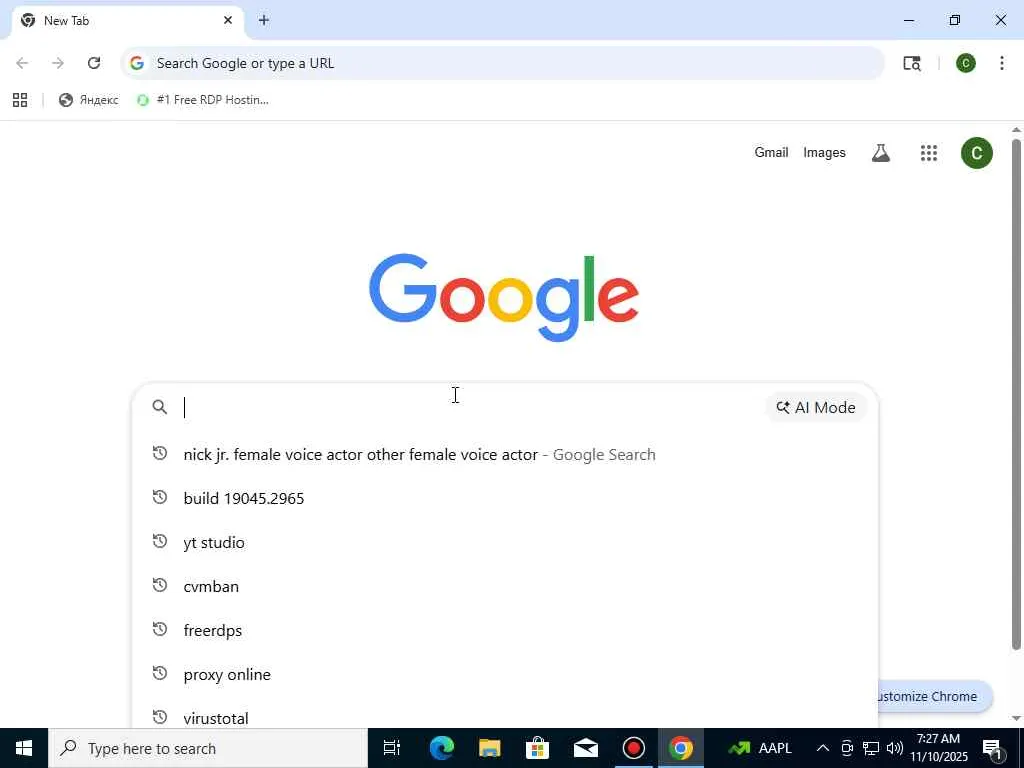Open the new tab plus button
Image resolution: width=1024 pixels, height=768 pixels.
(263, 20)
